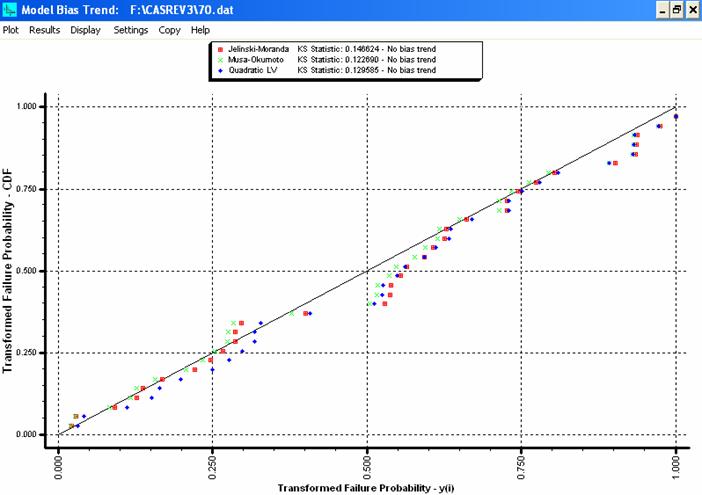702x495 pixels.
Task: Select the Jelinski-Moranda KS Statistic text
Action: point(368,49)
